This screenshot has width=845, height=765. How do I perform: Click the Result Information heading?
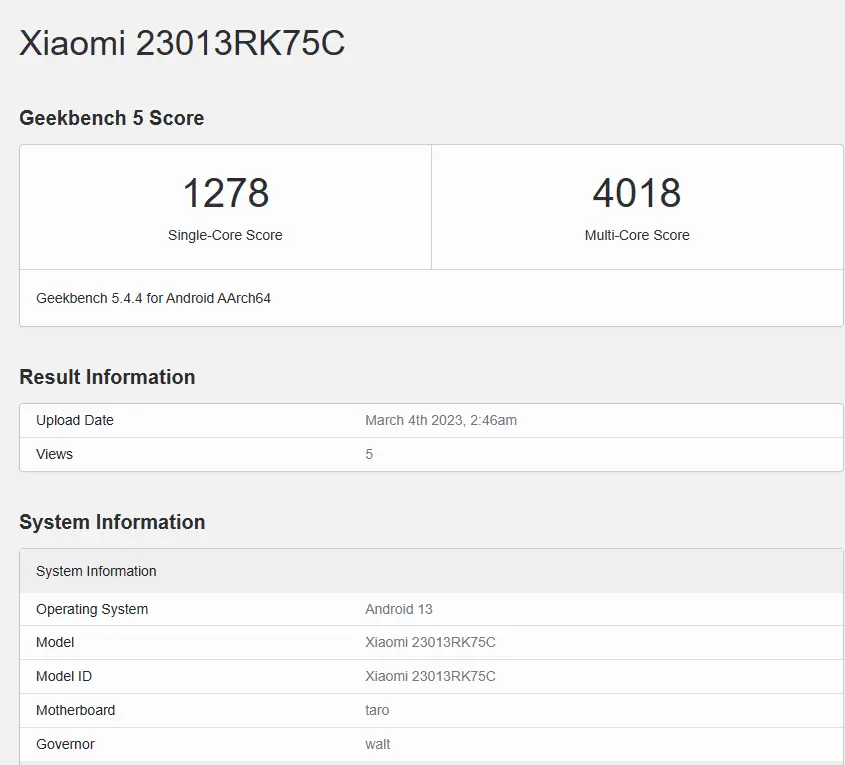click(107, 377)
